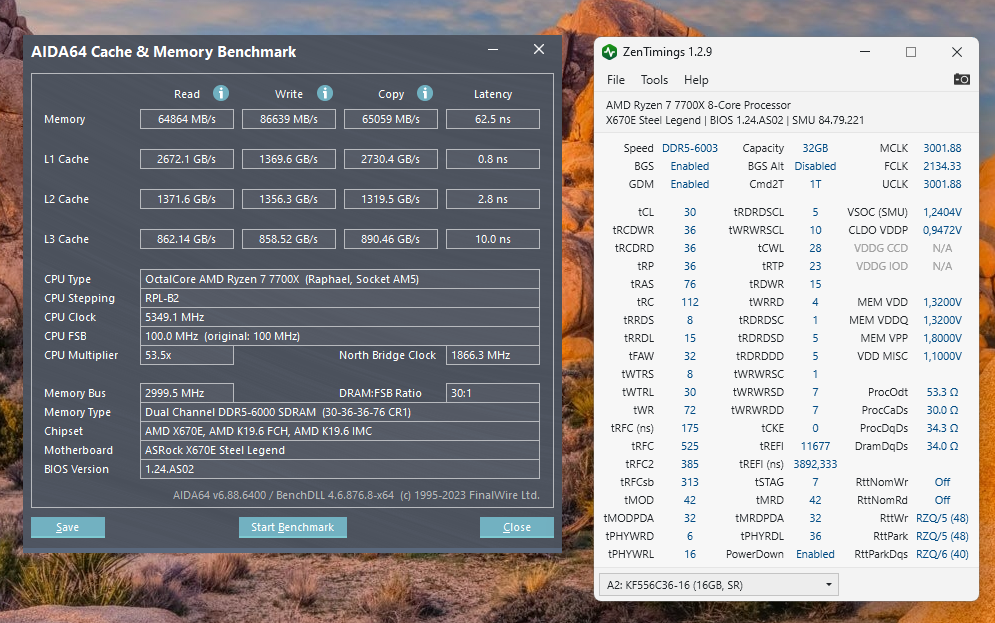Click the L1 Cache Write value 1369.6 GB/s
This screenshot has width=995, height=623.
(289, 159)
